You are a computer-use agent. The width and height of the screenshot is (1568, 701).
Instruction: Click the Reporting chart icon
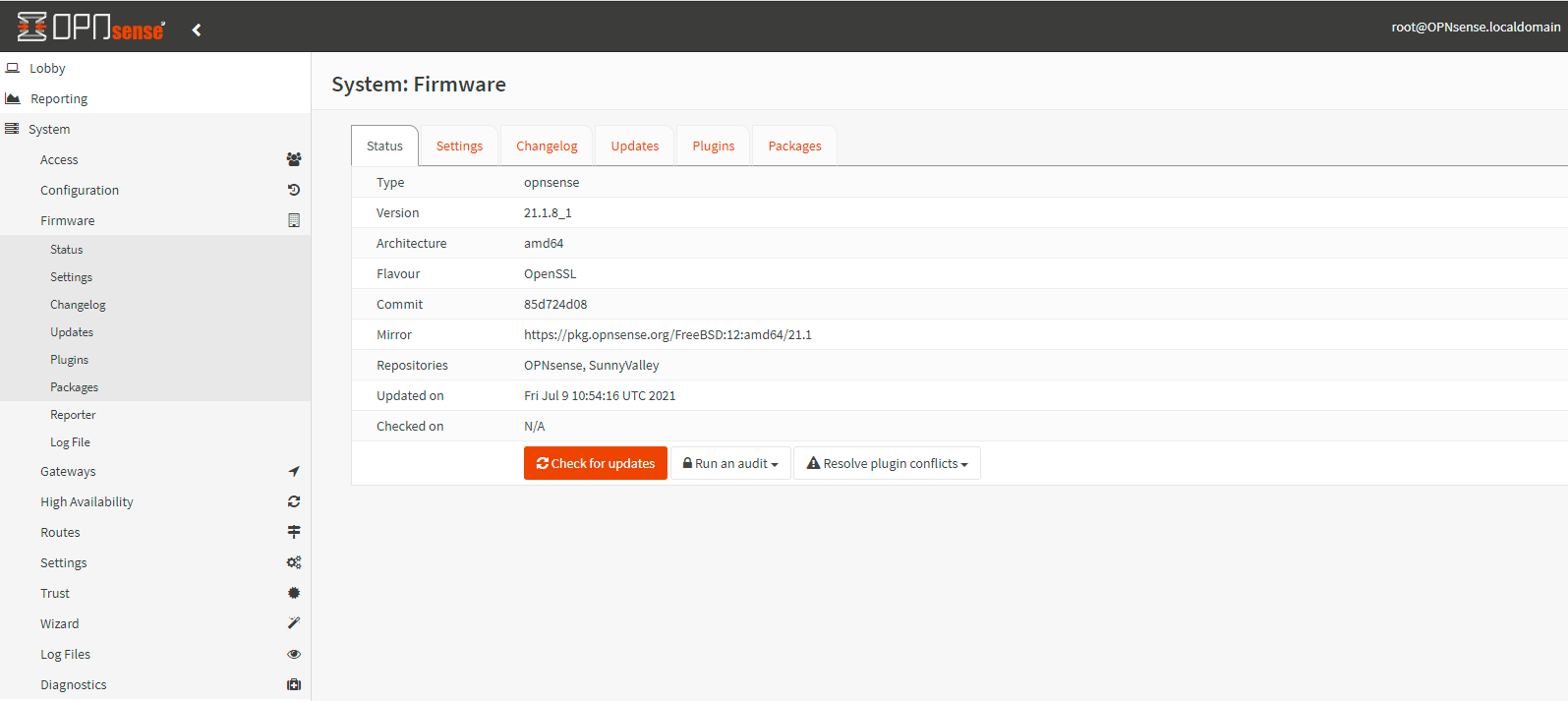(x=13, y=98)
